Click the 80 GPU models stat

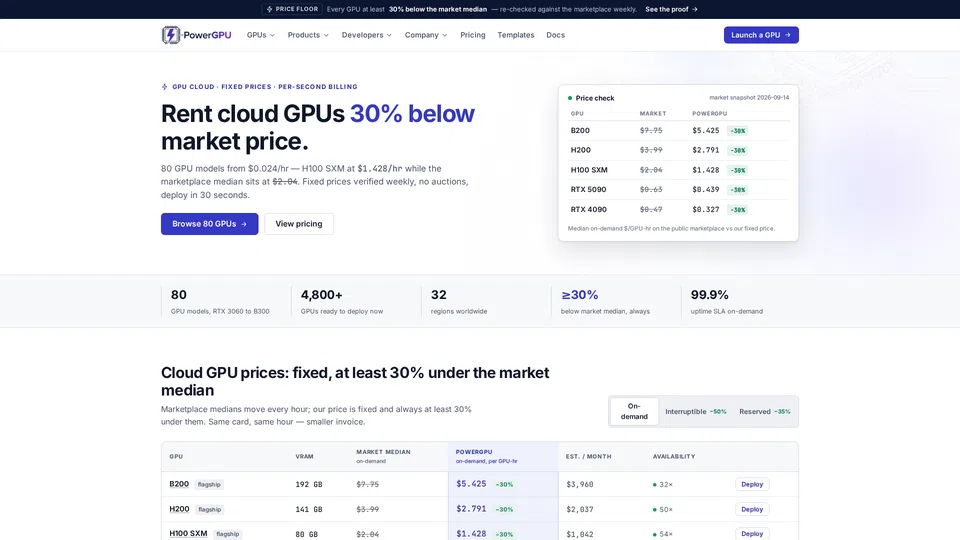click(220, 301)
